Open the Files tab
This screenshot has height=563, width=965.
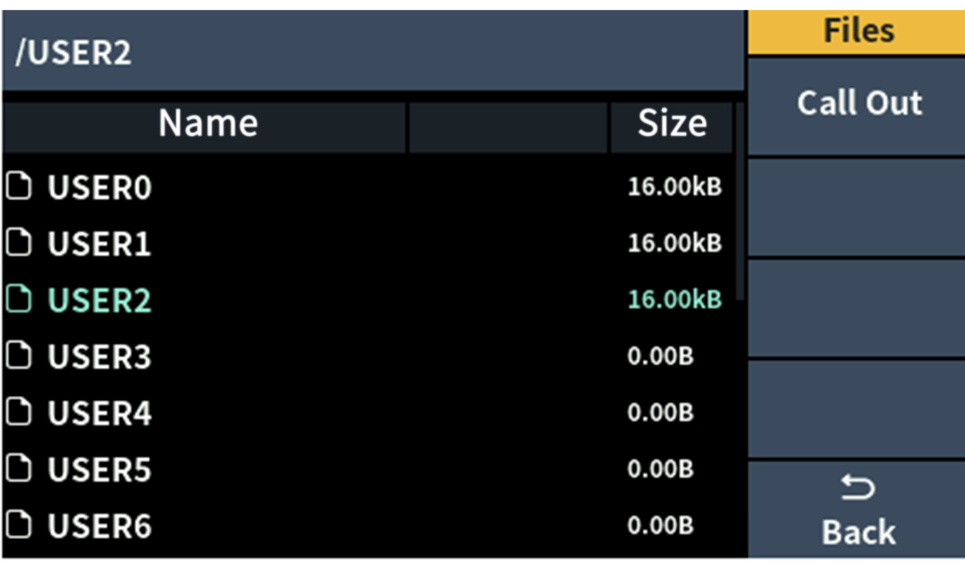point(857,31)
